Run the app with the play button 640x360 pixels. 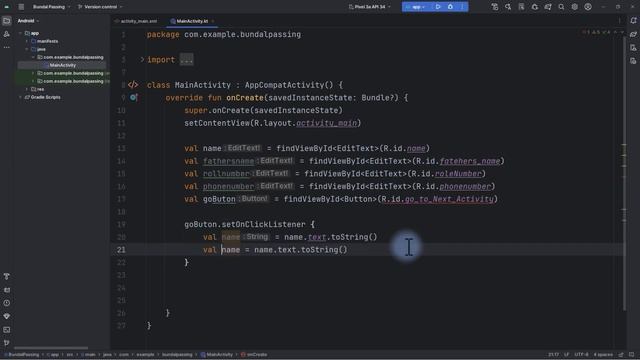tap(438, 7)
